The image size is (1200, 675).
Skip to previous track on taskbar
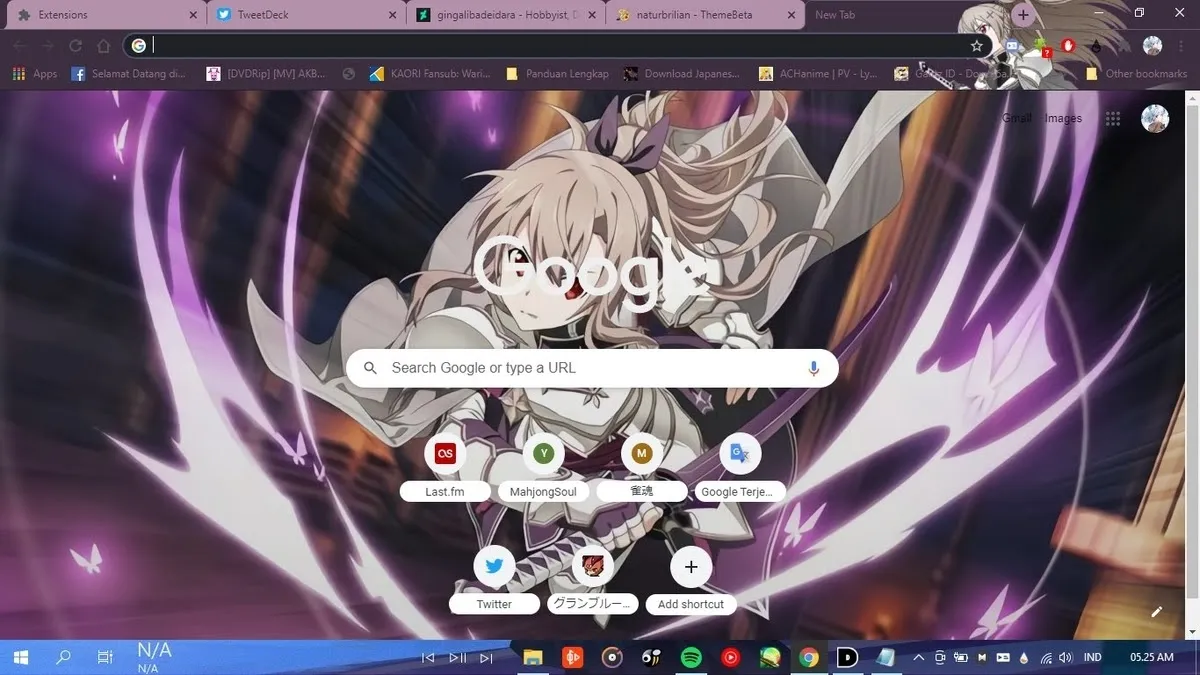coord(428,657)
